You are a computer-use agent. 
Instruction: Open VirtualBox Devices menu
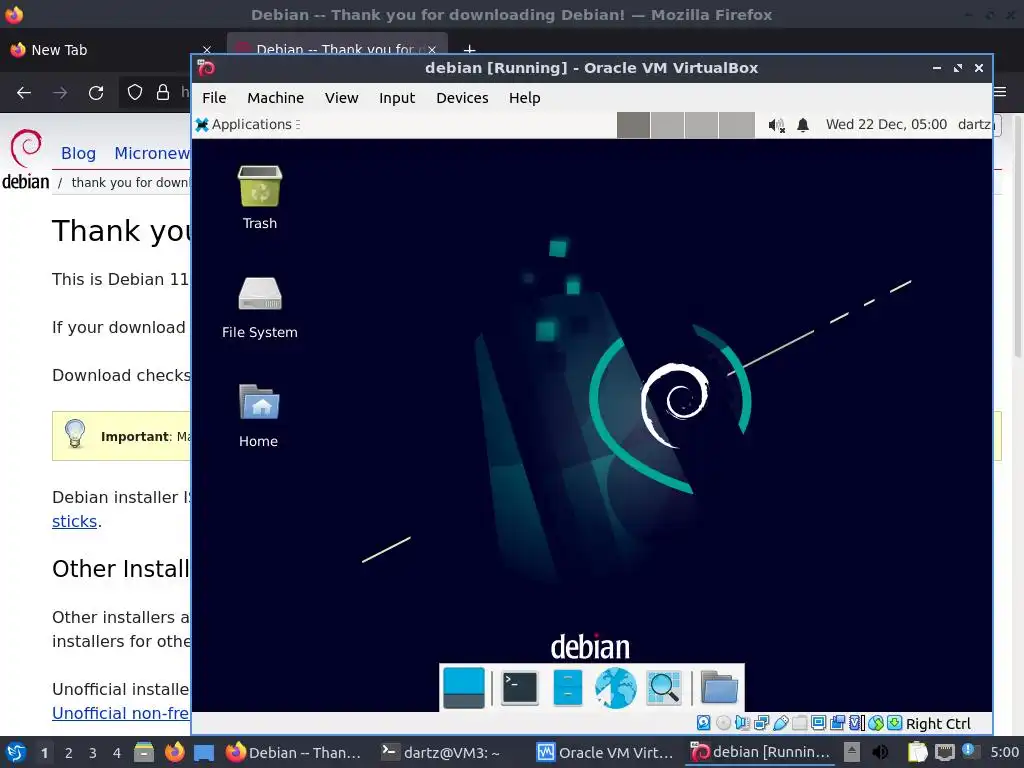click(x=462, y=98)
